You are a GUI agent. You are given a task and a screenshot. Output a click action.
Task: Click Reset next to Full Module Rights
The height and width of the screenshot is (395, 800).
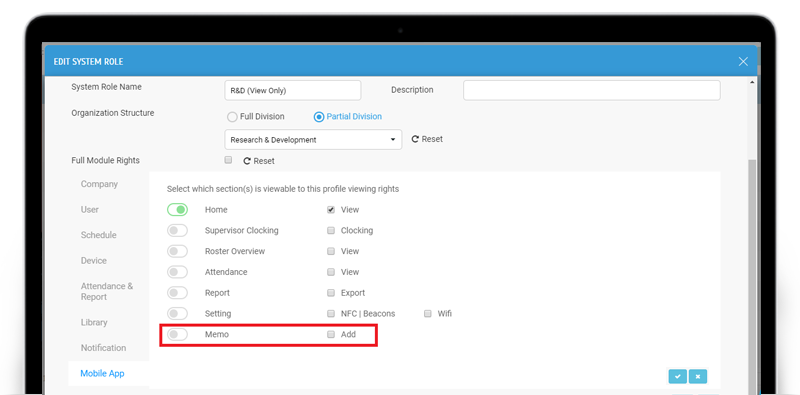(259, 161)
